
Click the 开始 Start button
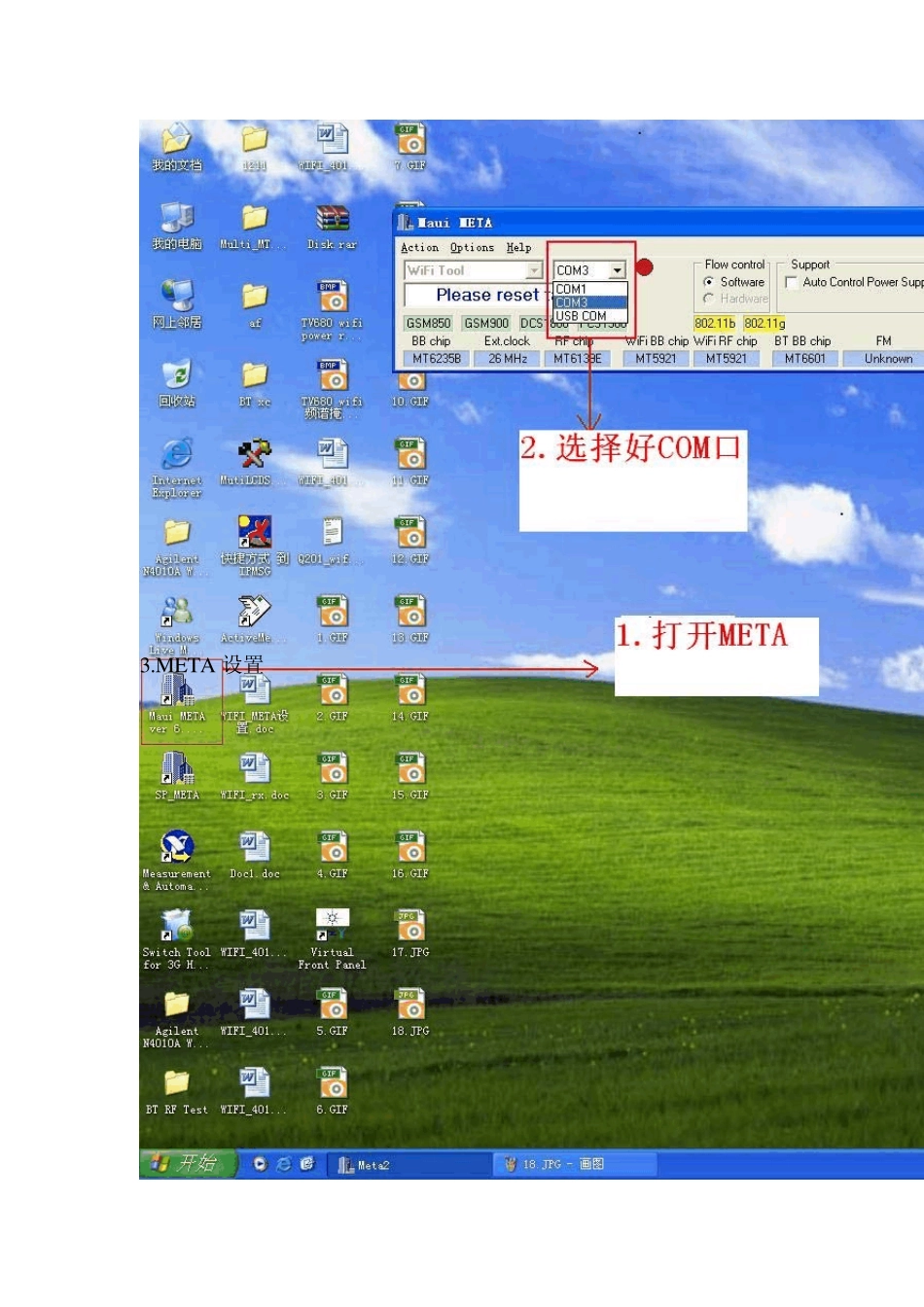(x=188, y=1163)
